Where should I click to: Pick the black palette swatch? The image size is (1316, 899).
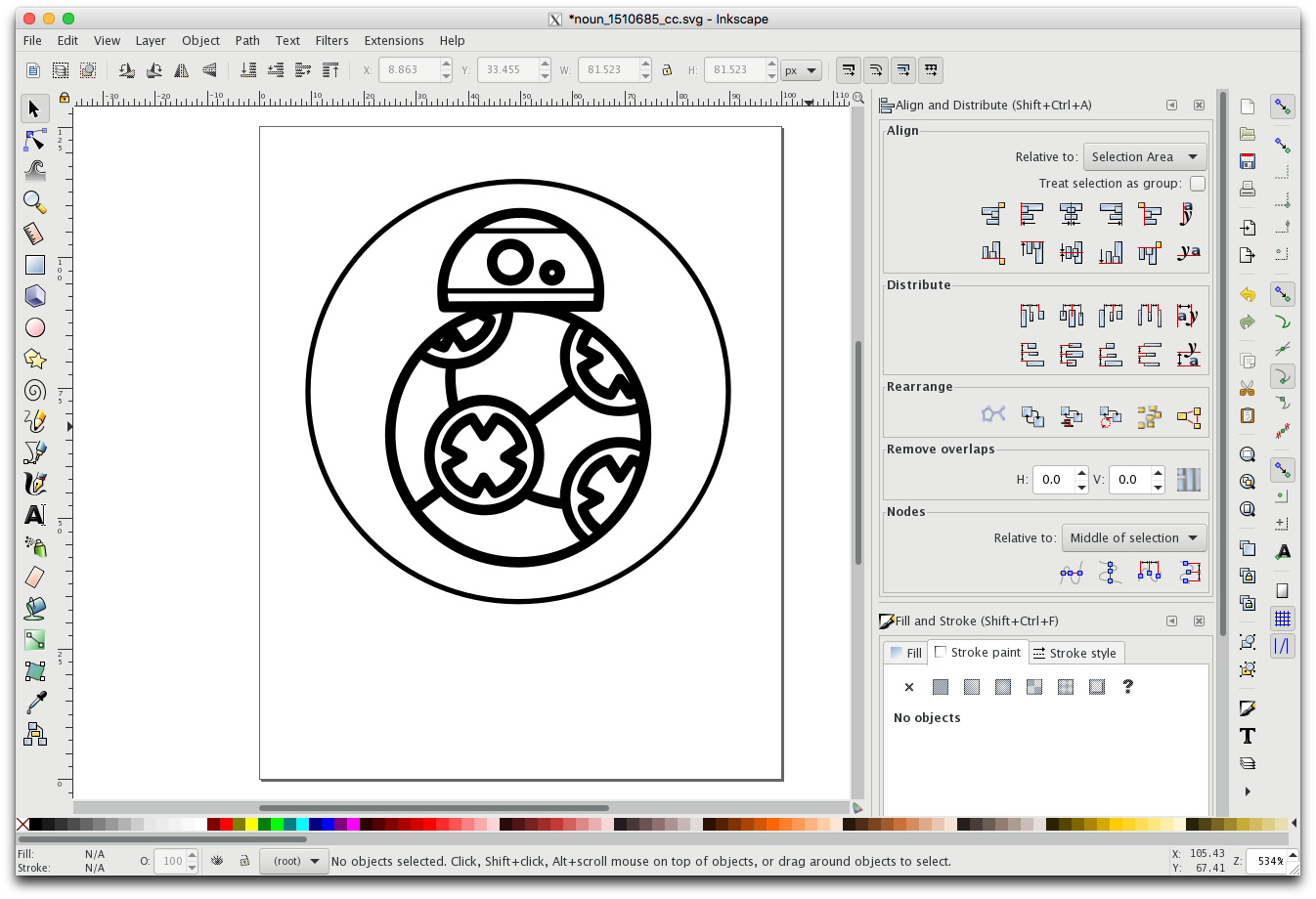tap(35, 825)
